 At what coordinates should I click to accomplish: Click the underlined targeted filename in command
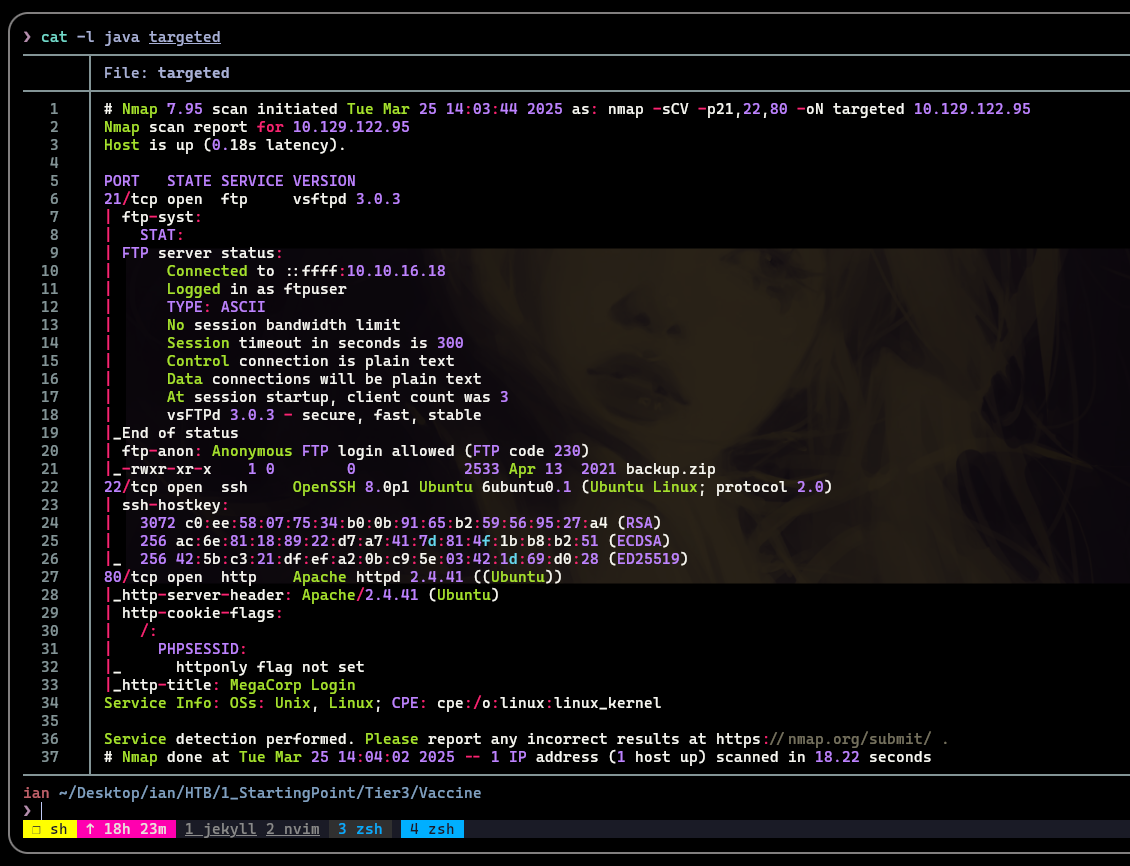click(x=184, y=37)
